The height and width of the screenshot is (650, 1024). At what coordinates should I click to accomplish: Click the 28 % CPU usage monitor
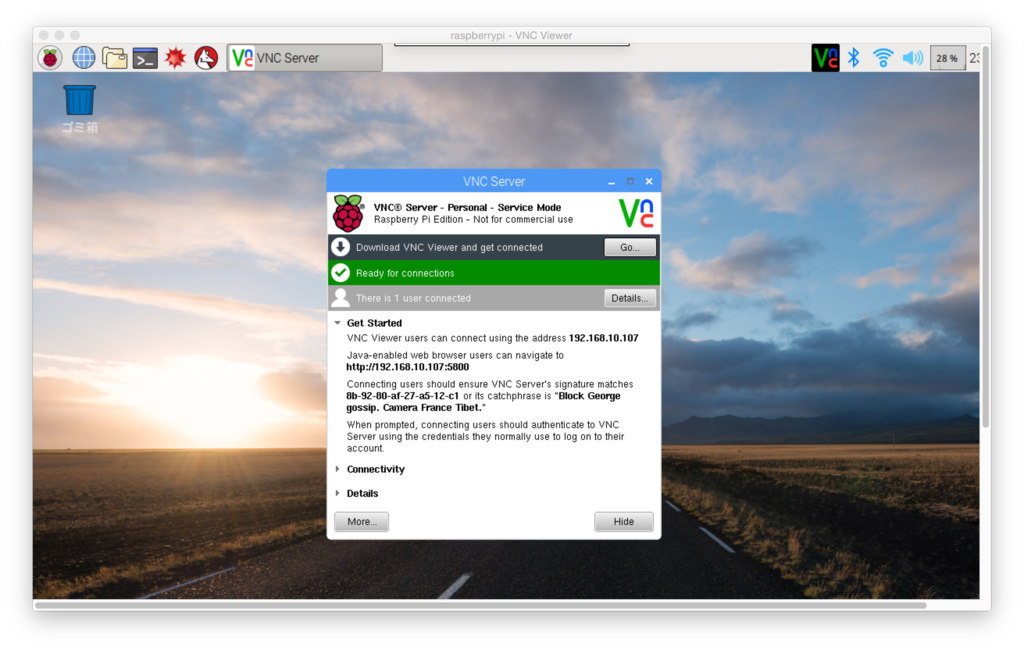coord(947,58)
